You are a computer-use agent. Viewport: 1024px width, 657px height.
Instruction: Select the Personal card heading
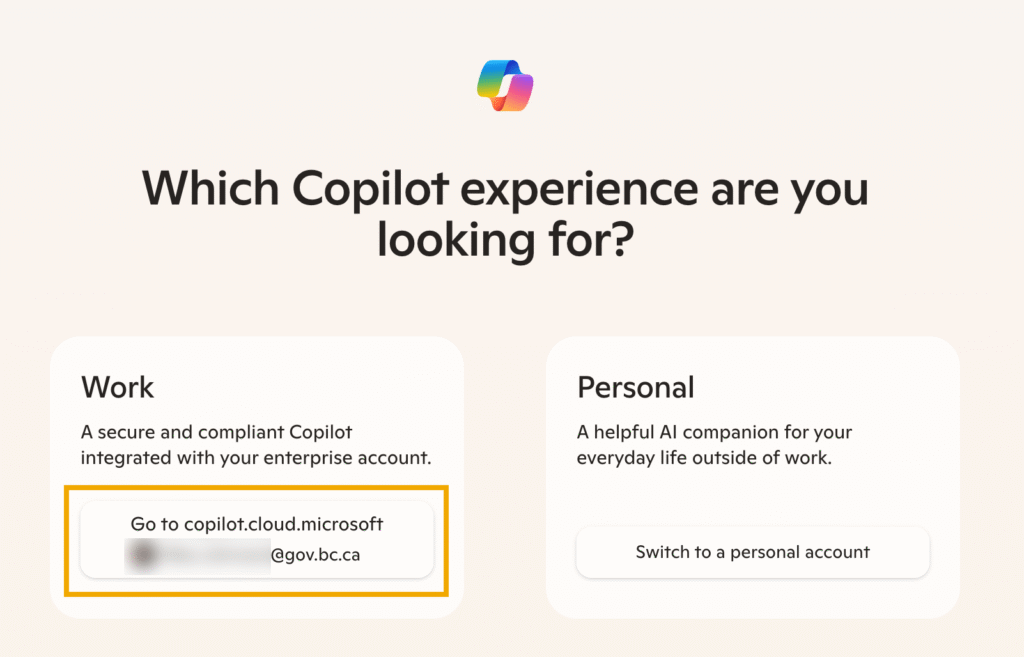(635, 387)
